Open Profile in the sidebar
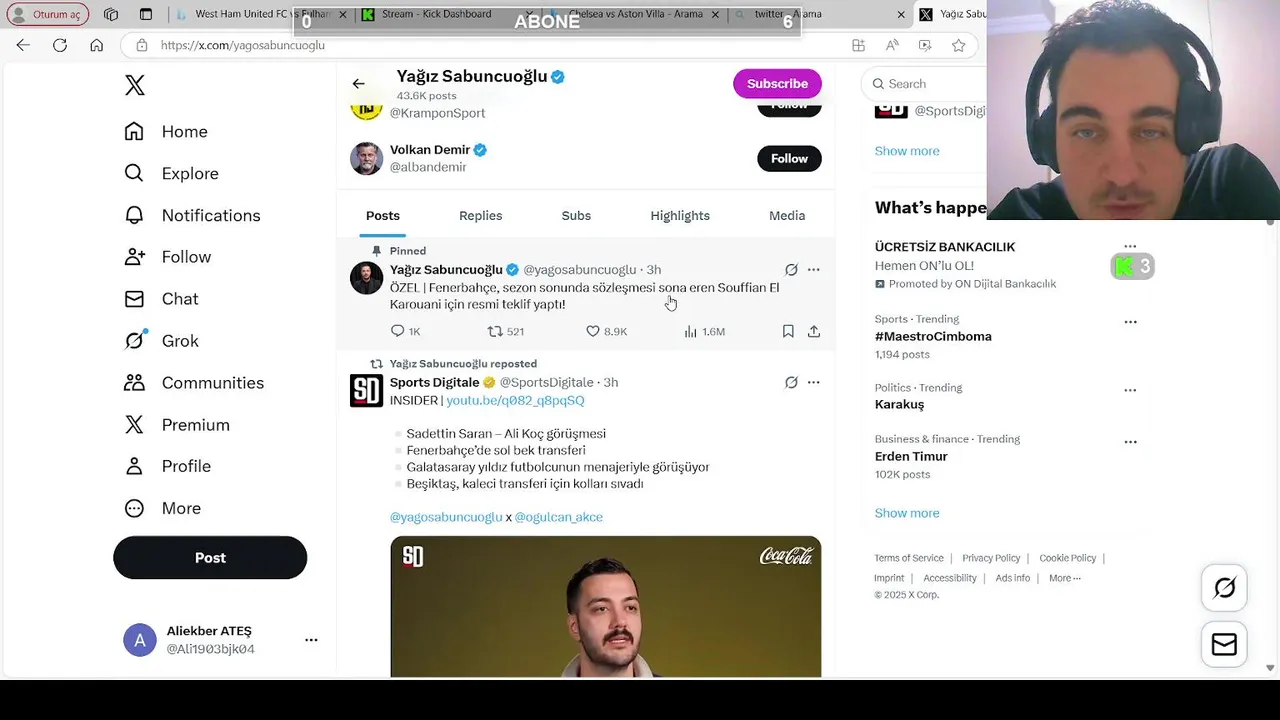The height and width of the screenshot is (720, 1280). pyautogui.click(x=167, y=466)
